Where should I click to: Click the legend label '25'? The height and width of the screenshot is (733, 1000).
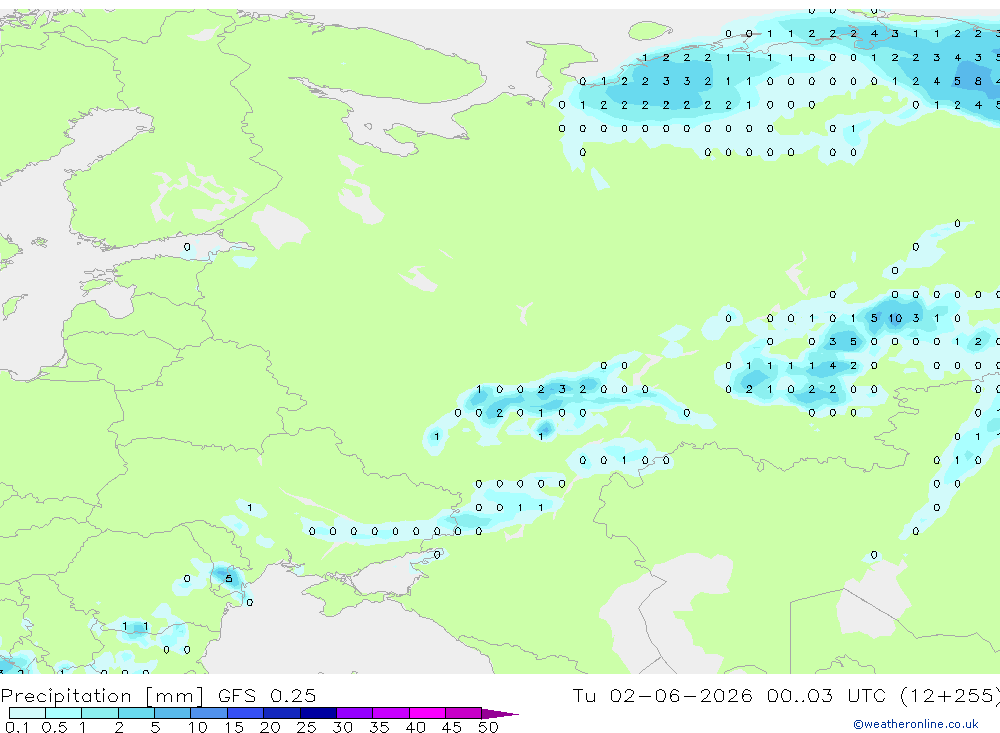point(306,727)
